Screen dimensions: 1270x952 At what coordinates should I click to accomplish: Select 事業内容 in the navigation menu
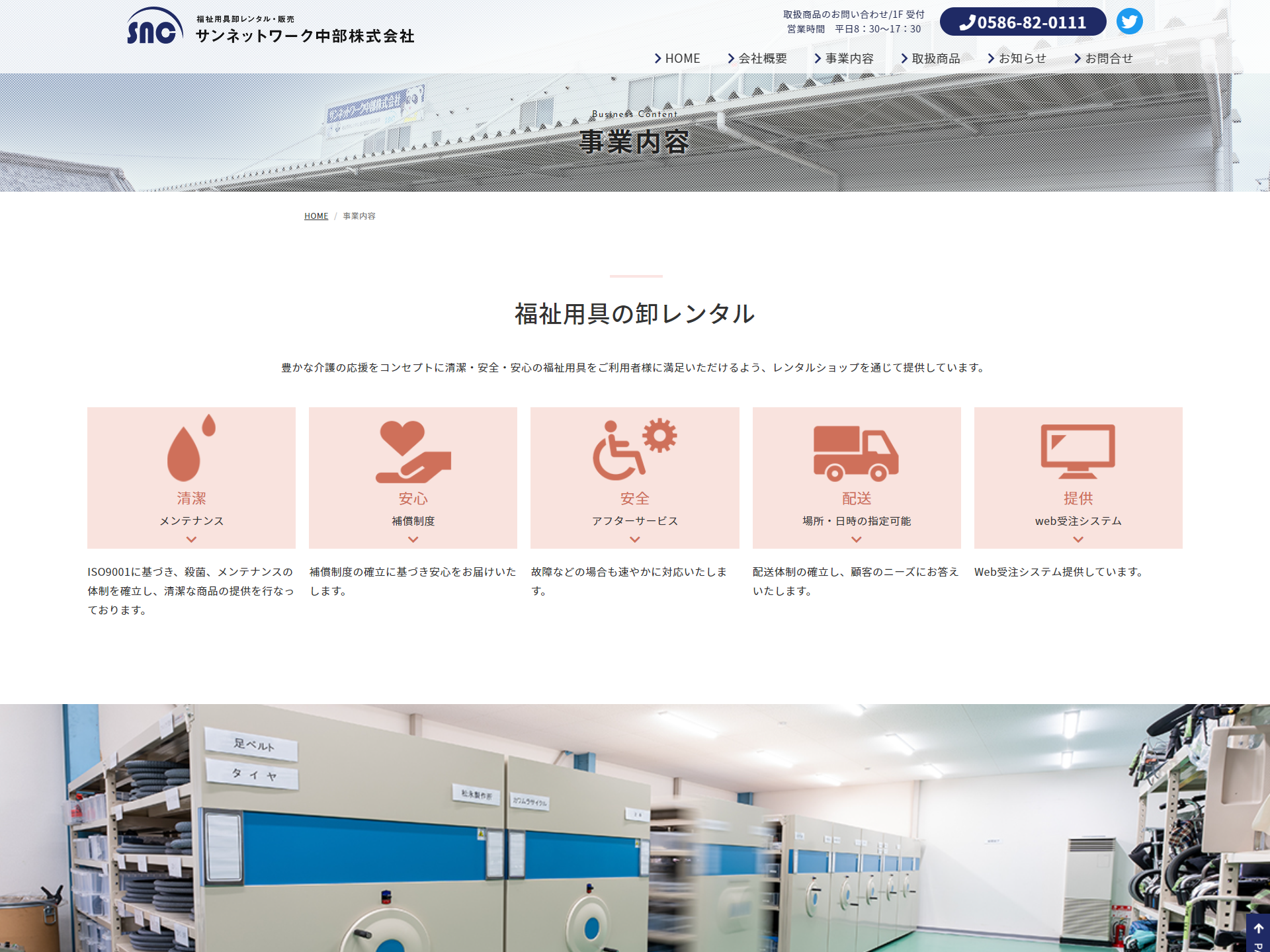point(844,58)
